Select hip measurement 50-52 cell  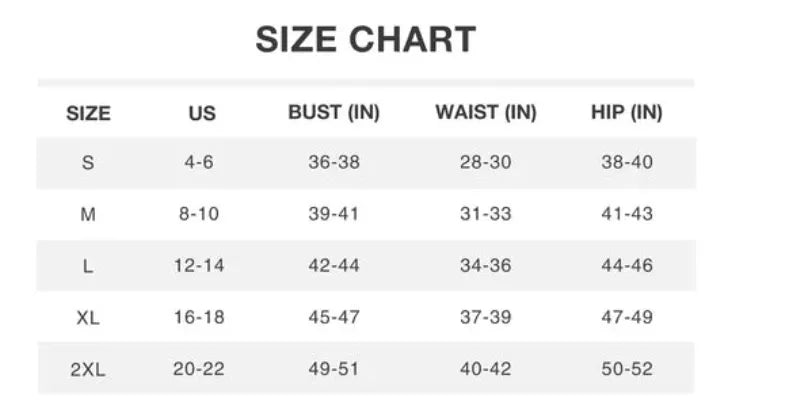tap(627, 370)
